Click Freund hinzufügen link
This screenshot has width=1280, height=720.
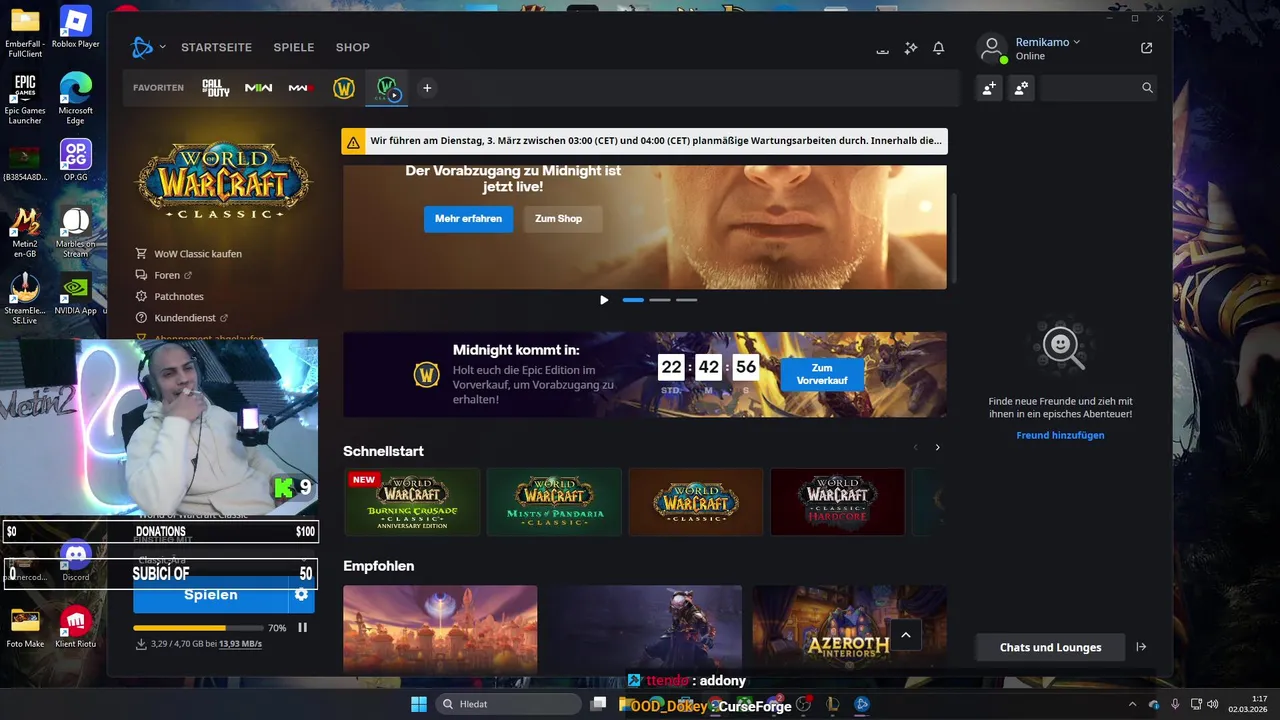(1060, 435)
